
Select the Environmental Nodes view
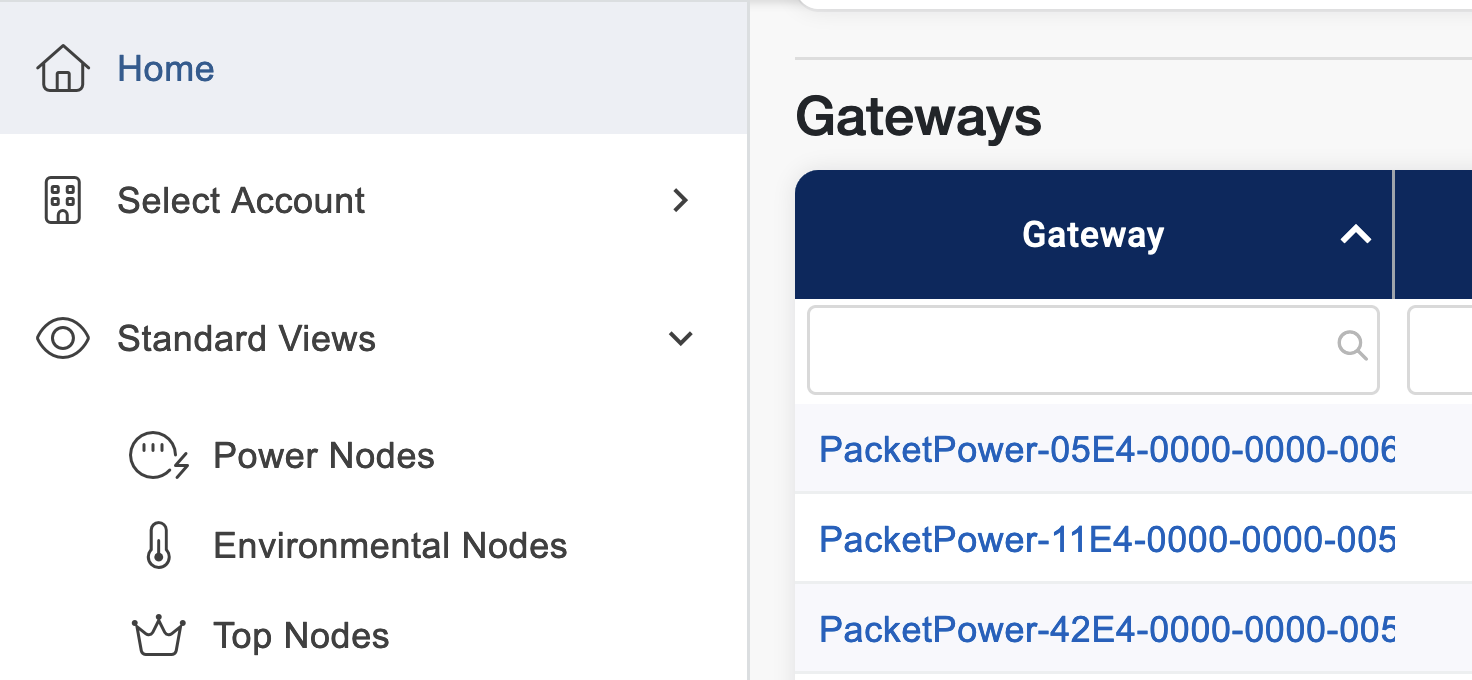(390, 546)
